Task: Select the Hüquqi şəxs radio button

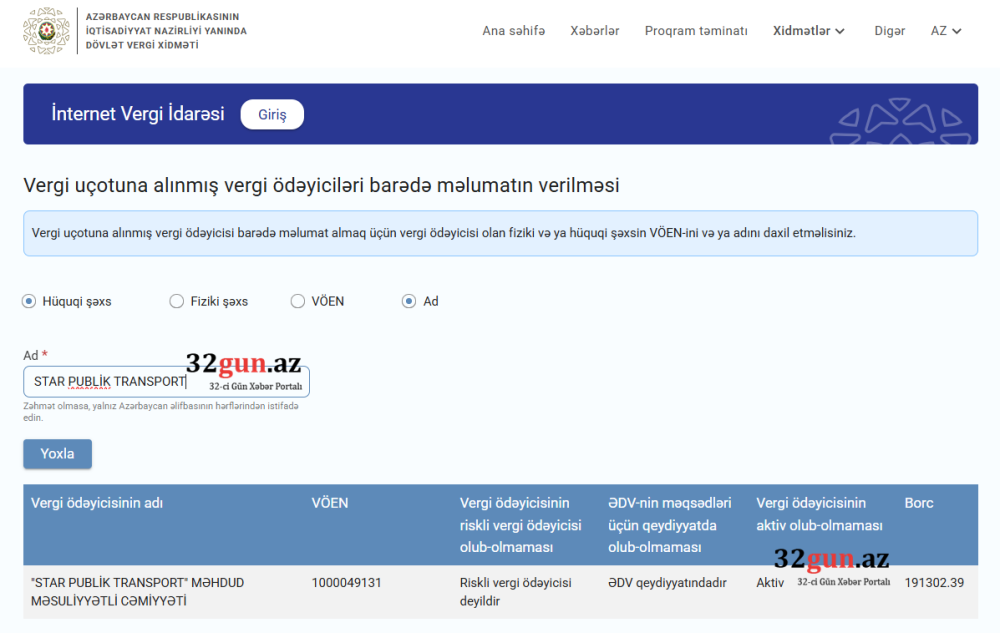Action: pos(29,301)
